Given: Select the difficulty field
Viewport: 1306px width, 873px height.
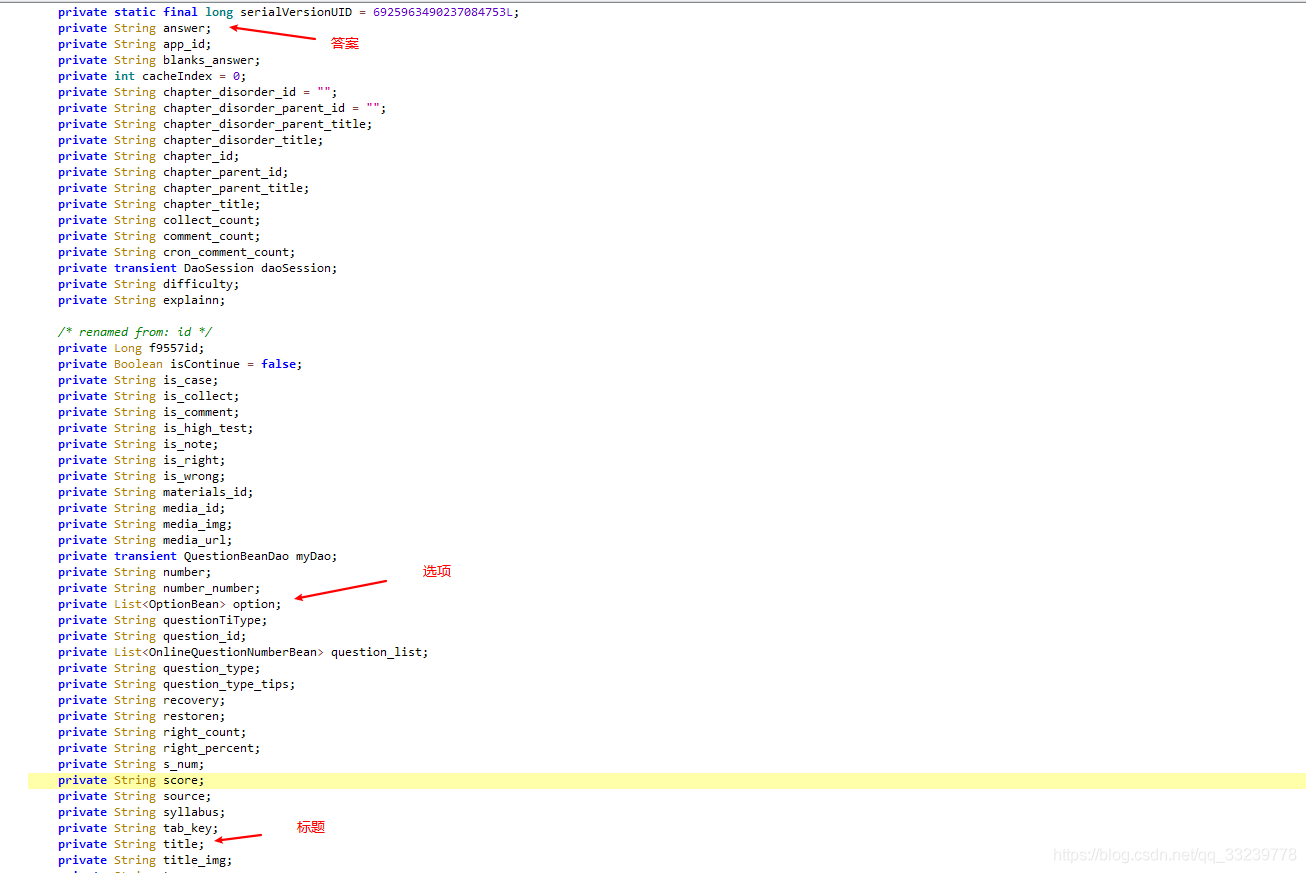Looking at the screenshot, I should [149, 284].
